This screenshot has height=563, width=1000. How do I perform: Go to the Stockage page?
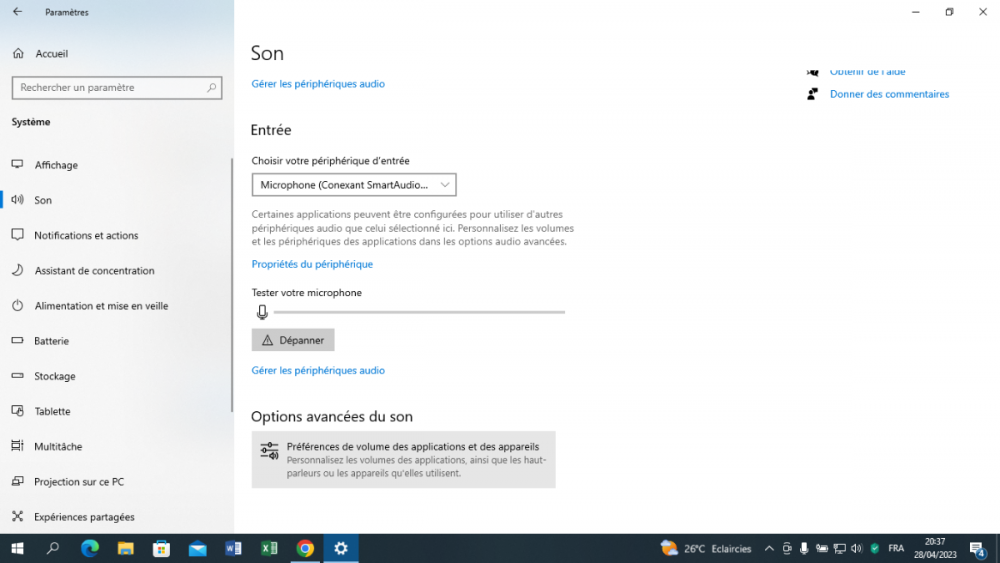[55, 376]
